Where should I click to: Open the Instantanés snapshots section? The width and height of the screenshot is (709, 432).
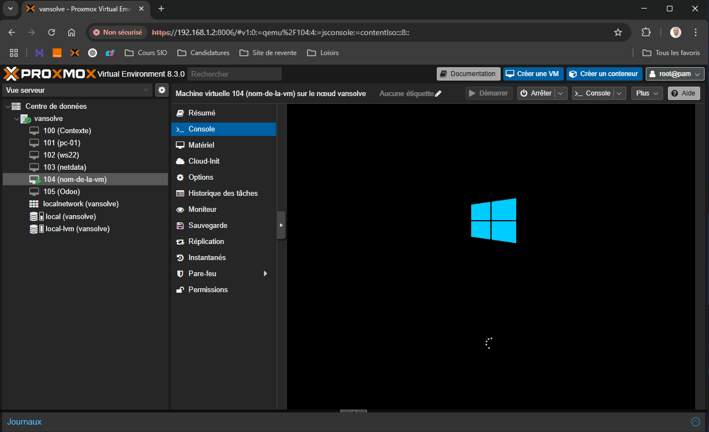(x=223, y=258)
